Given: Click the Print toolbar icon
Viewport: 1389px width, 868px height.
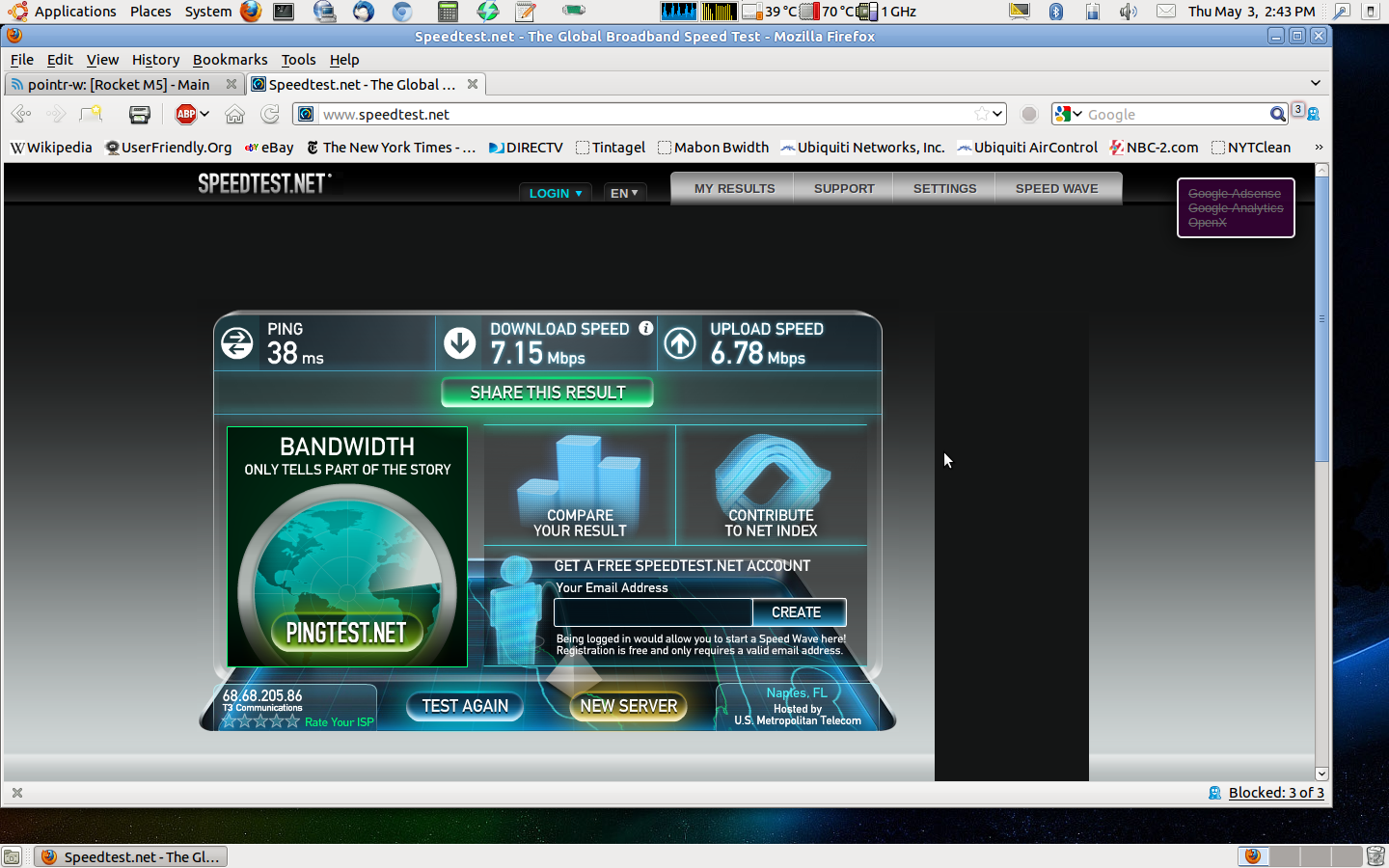Looking at the screenshot, I should (140, 115).
